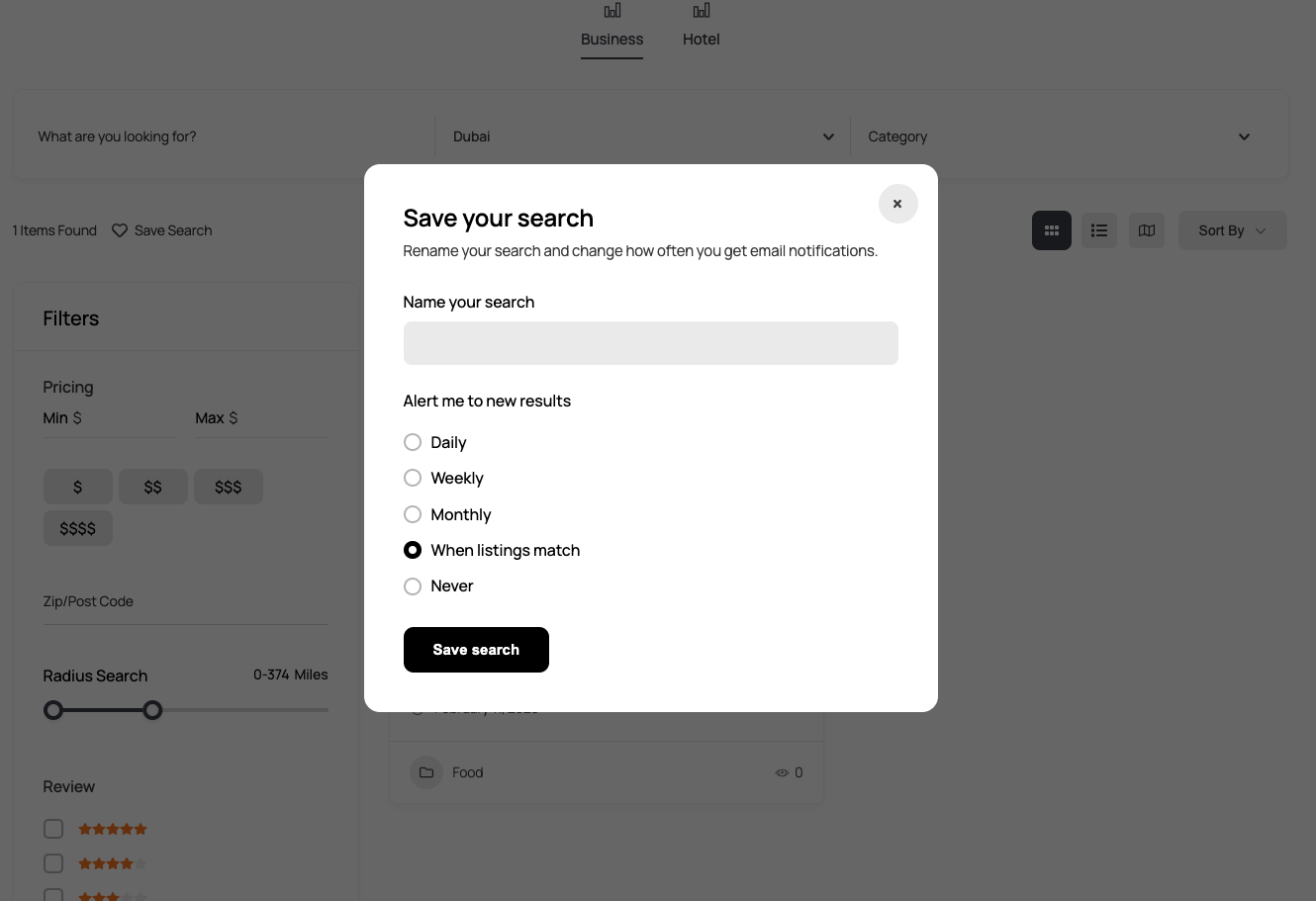This screenshot has height=901, width=1316.
Task: Switch to the Business tab
Action: pos(611,40)
